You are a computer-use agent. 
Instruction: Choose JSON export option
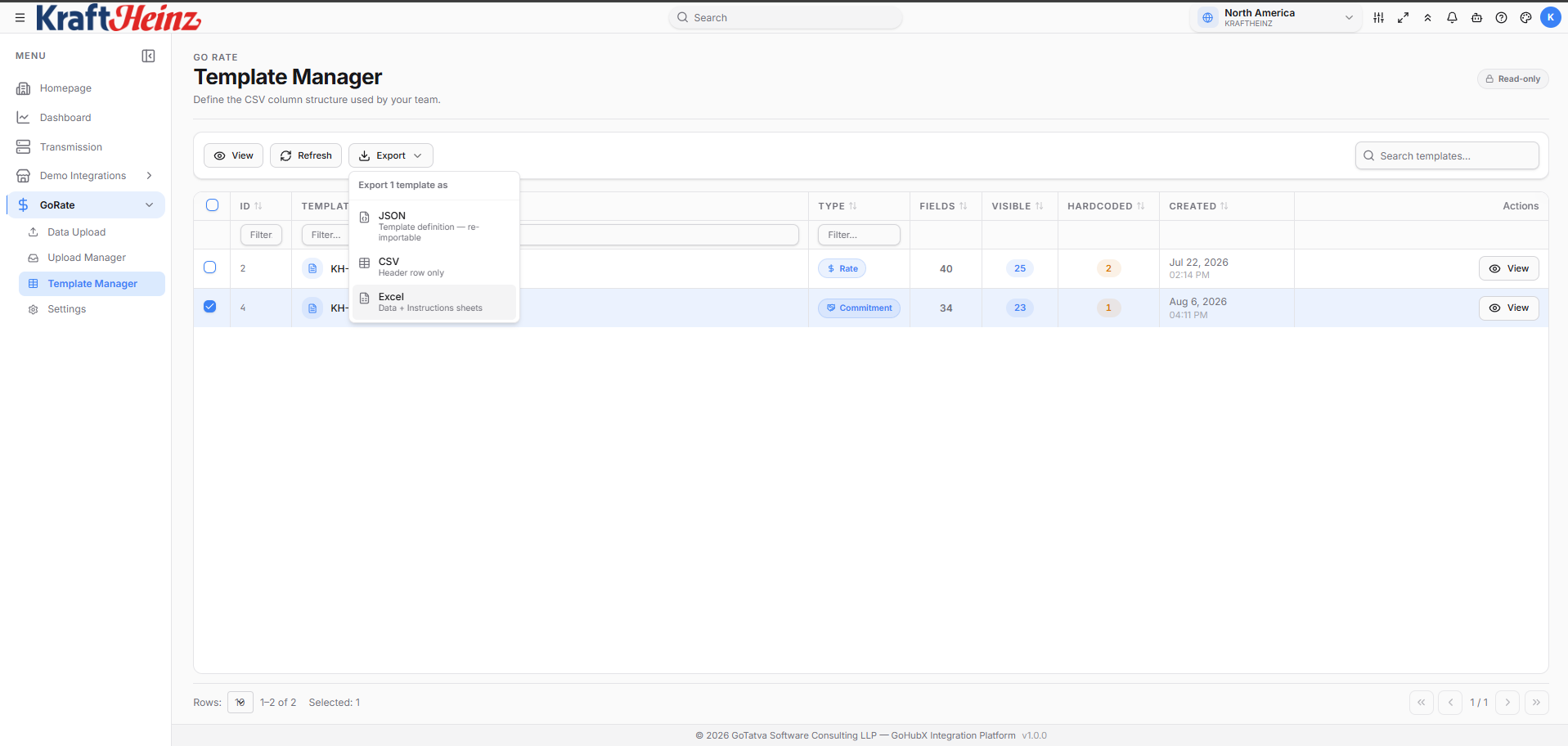point(434,227)
